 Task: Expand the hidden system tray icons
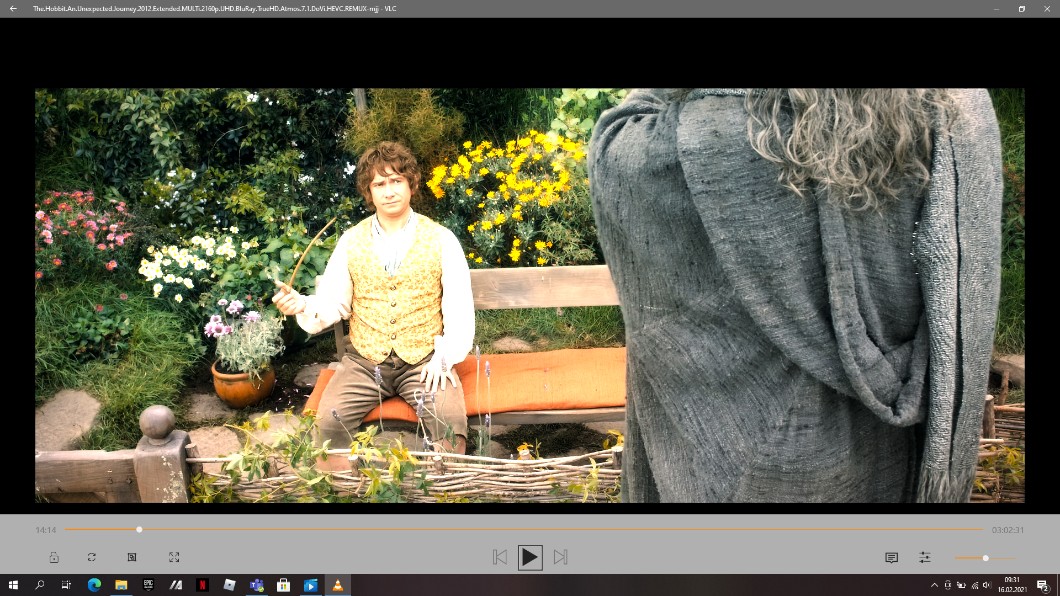click(934, 585)
